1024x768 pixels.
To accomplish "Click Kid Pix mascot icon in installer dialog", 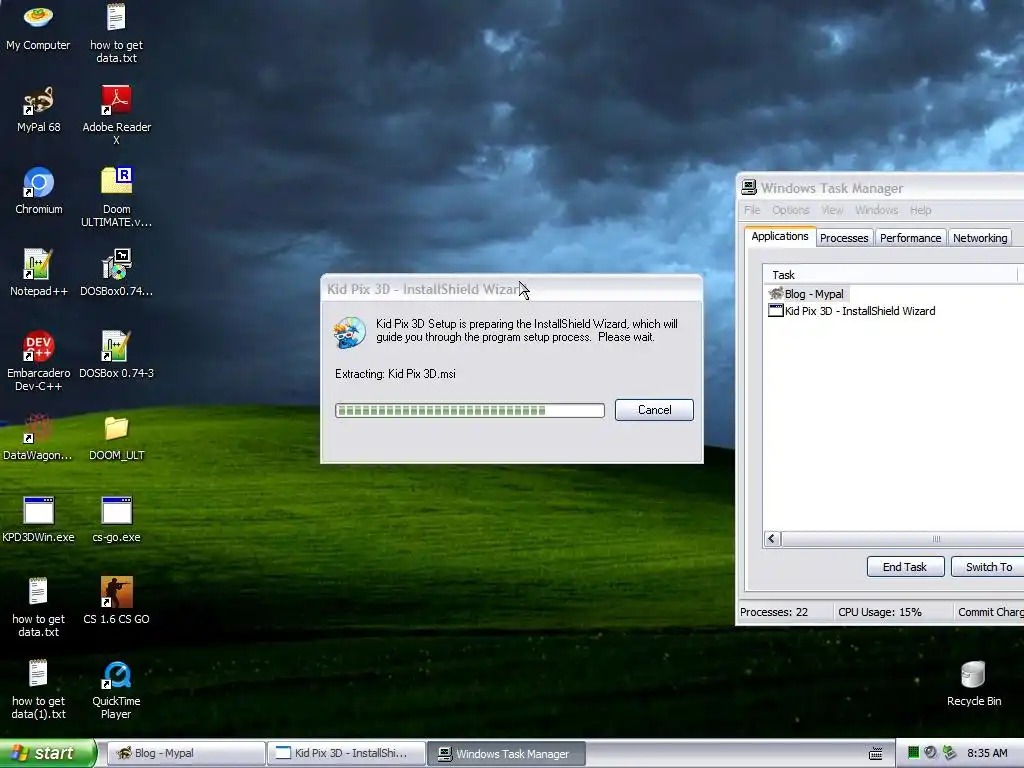I will [x=349, y=332].
